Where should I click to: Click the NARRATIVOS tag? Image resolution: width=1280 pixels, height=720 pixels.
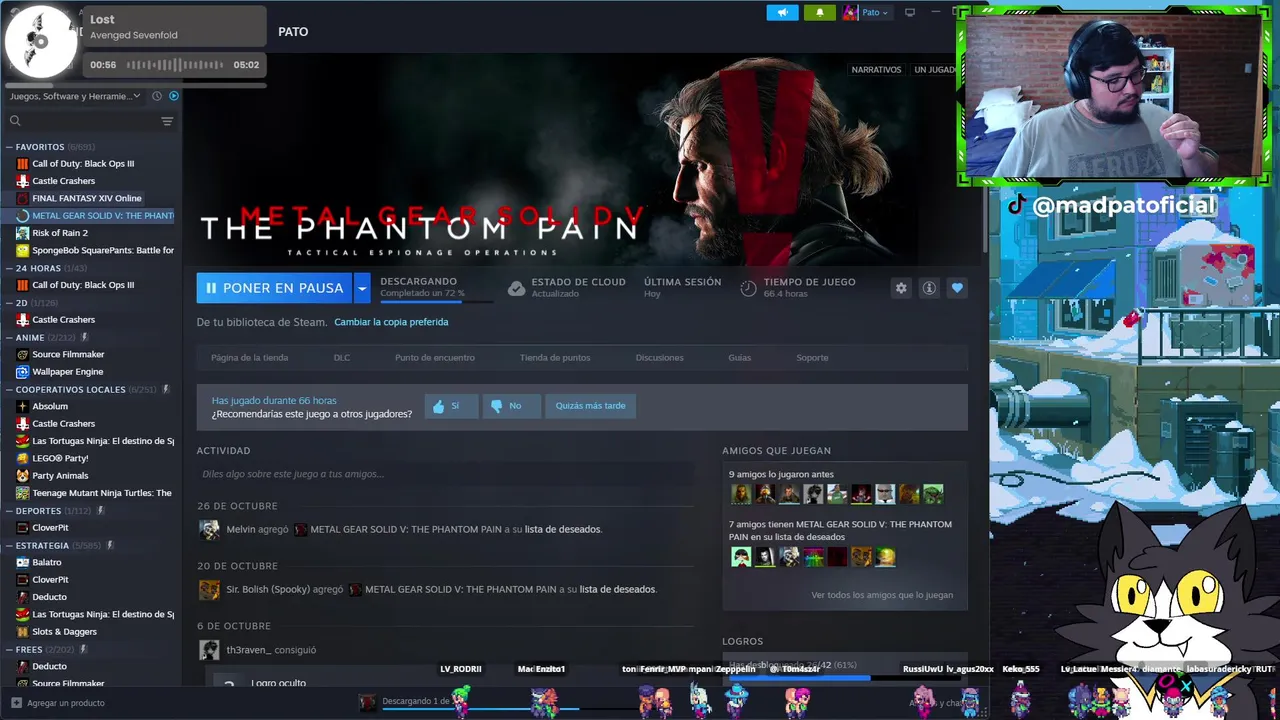(x=876, y=70)
